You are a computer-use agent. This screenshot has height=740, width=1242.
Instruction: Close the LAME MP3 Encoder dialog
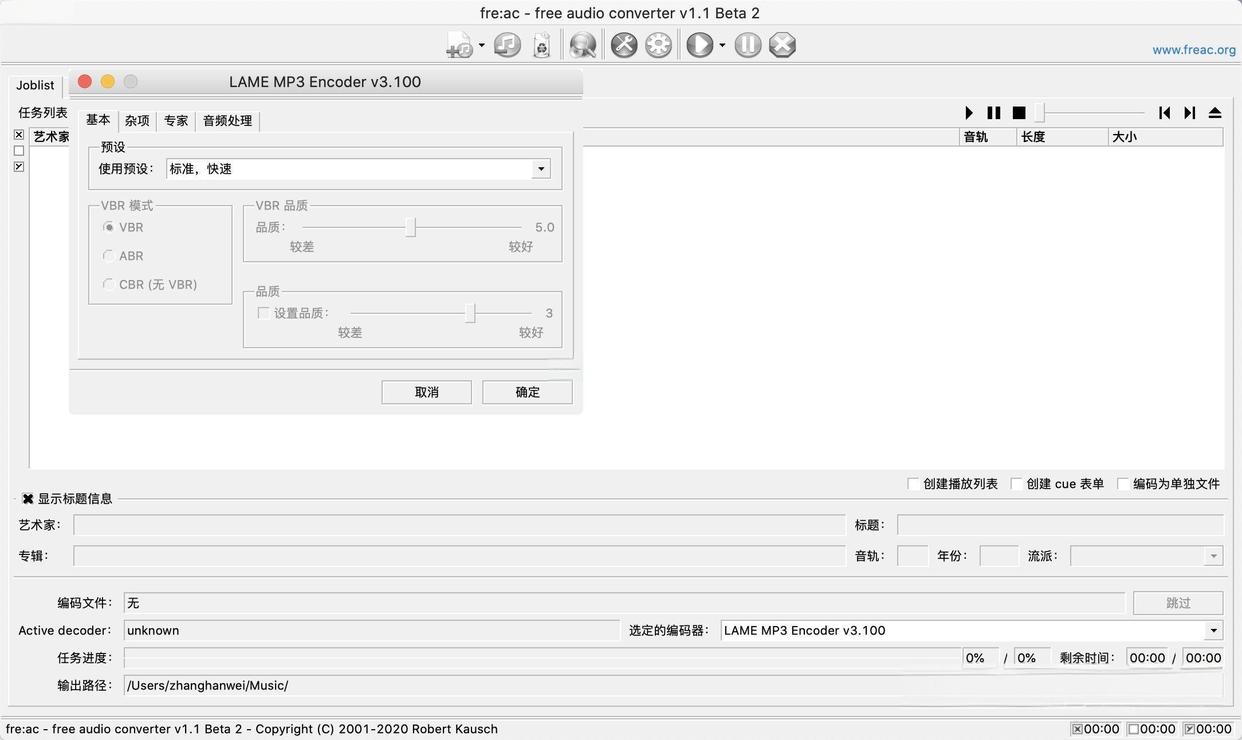(x=85, y=82)
